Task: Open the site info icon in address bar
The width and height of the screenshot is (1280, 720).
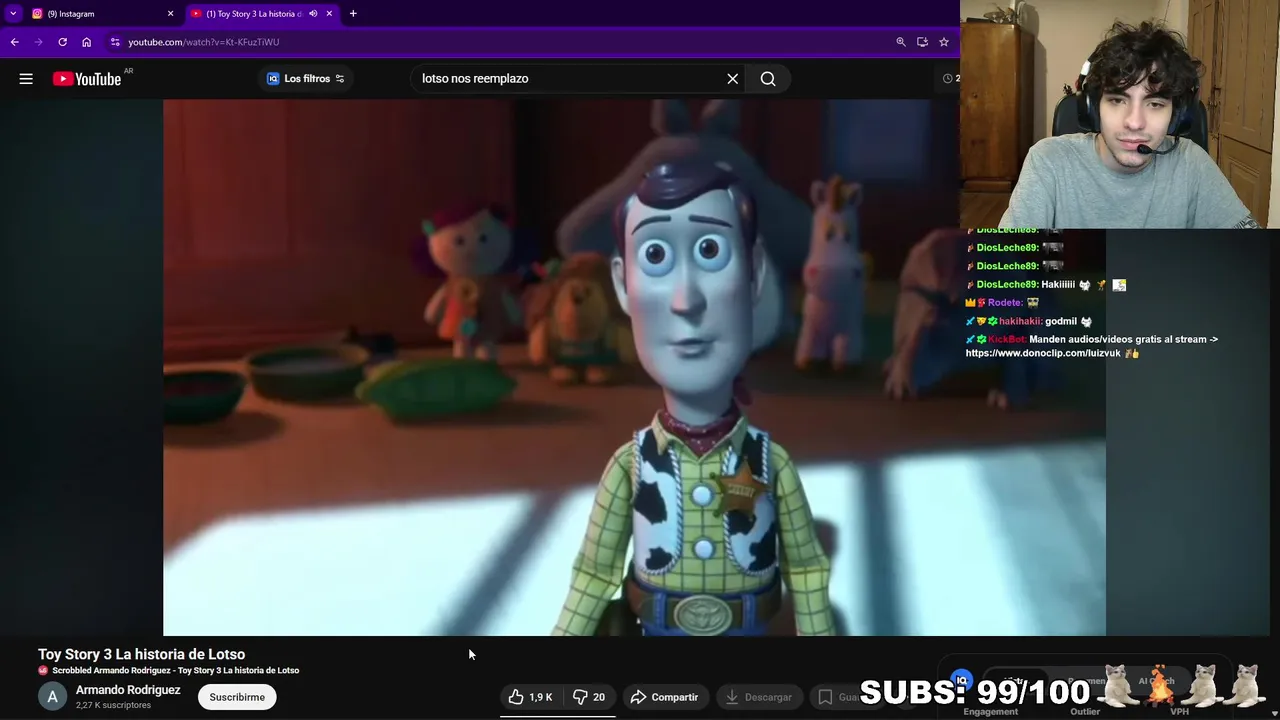Action: point(115,42)
